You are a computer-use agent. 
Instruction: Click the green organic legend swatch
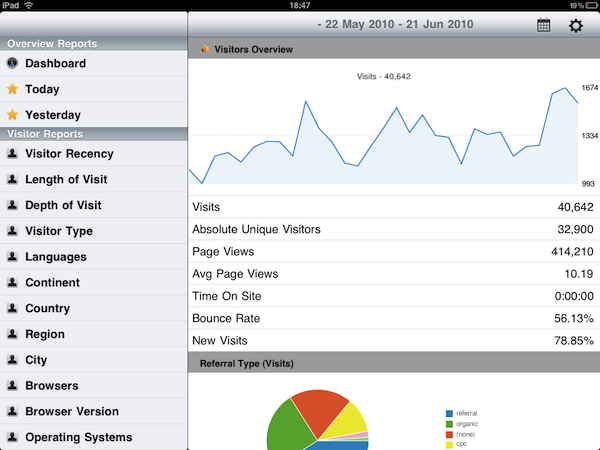(x=449, y=424)
